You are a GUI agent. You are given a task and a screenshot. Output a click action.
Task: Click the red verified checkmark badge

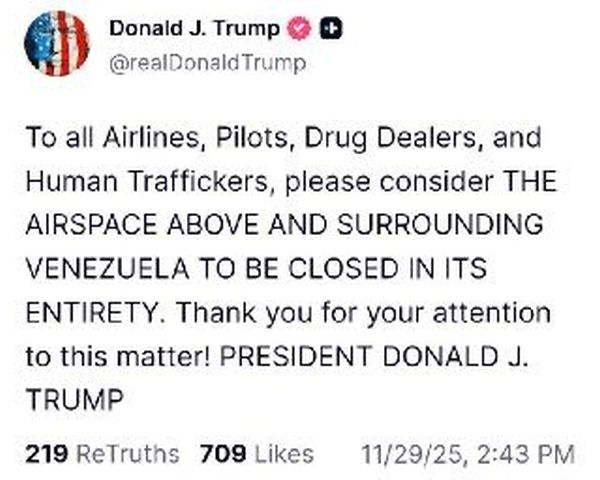299,28
